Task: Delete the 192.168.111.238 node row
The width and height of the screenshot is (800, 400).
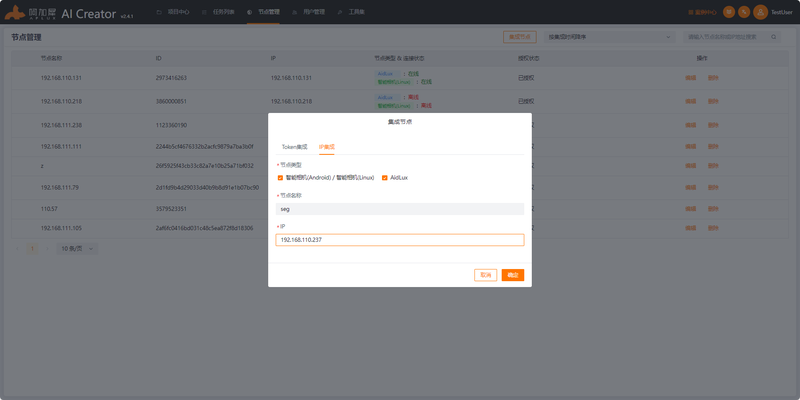Action: tap(713, 125)
